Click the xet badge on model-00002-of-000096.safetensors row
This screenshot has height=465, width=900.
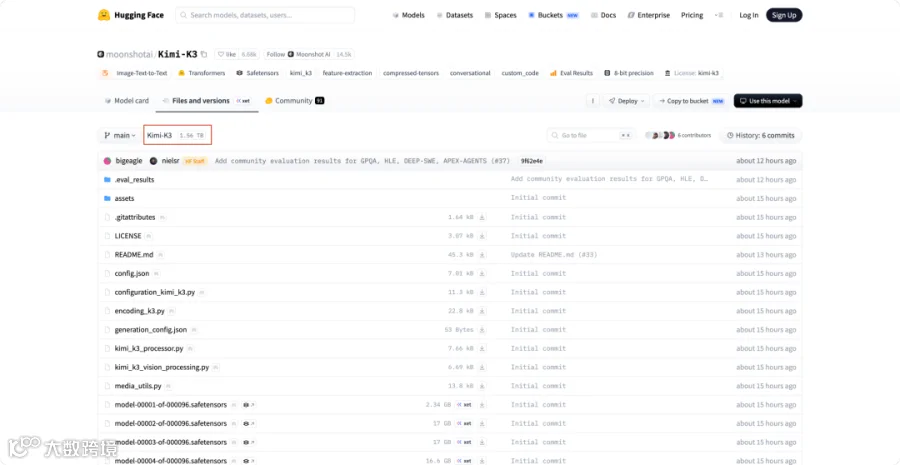464,423
